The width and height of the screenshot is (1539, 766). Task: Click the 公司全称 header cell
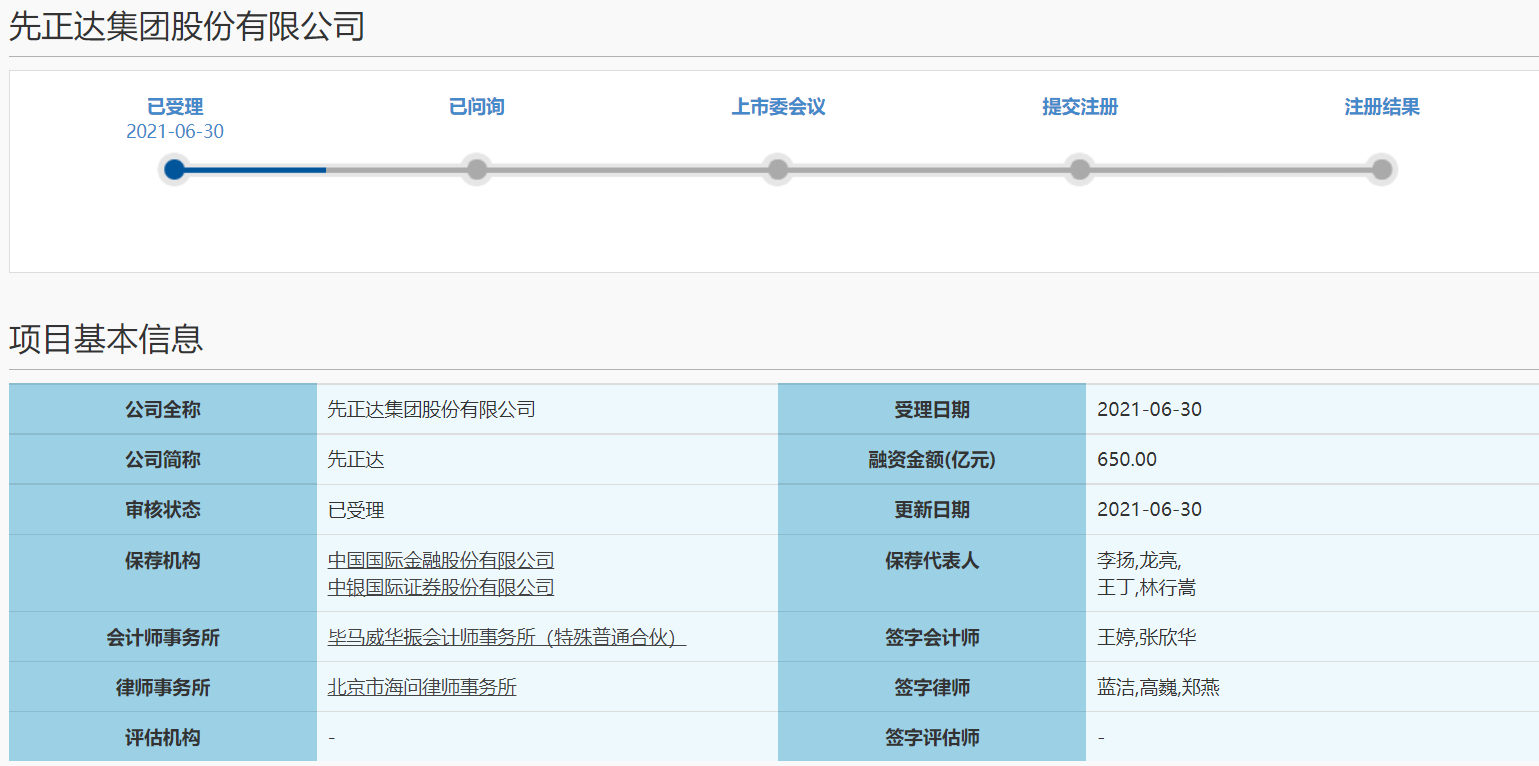click(163, 409)
